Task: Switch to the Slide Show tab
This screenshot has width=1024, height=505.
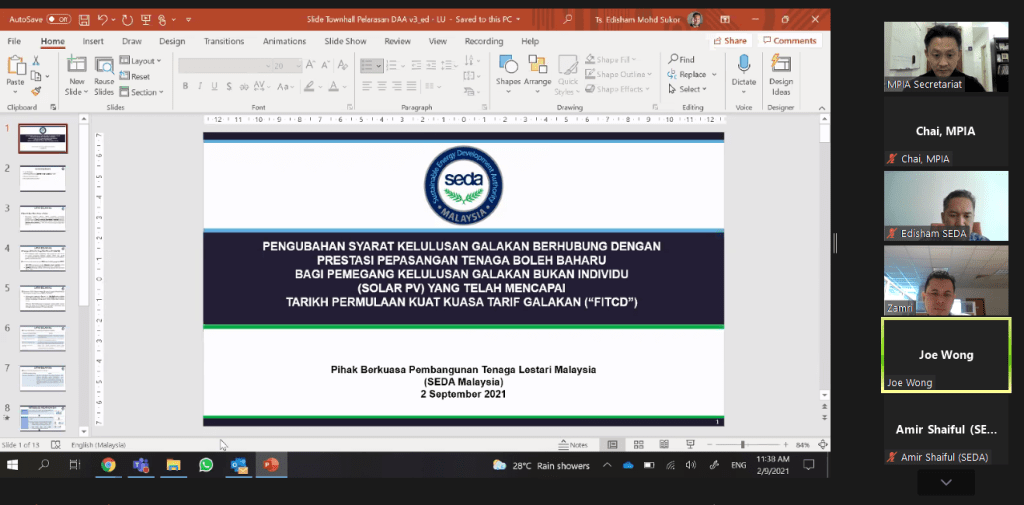Action: (342, 41)
